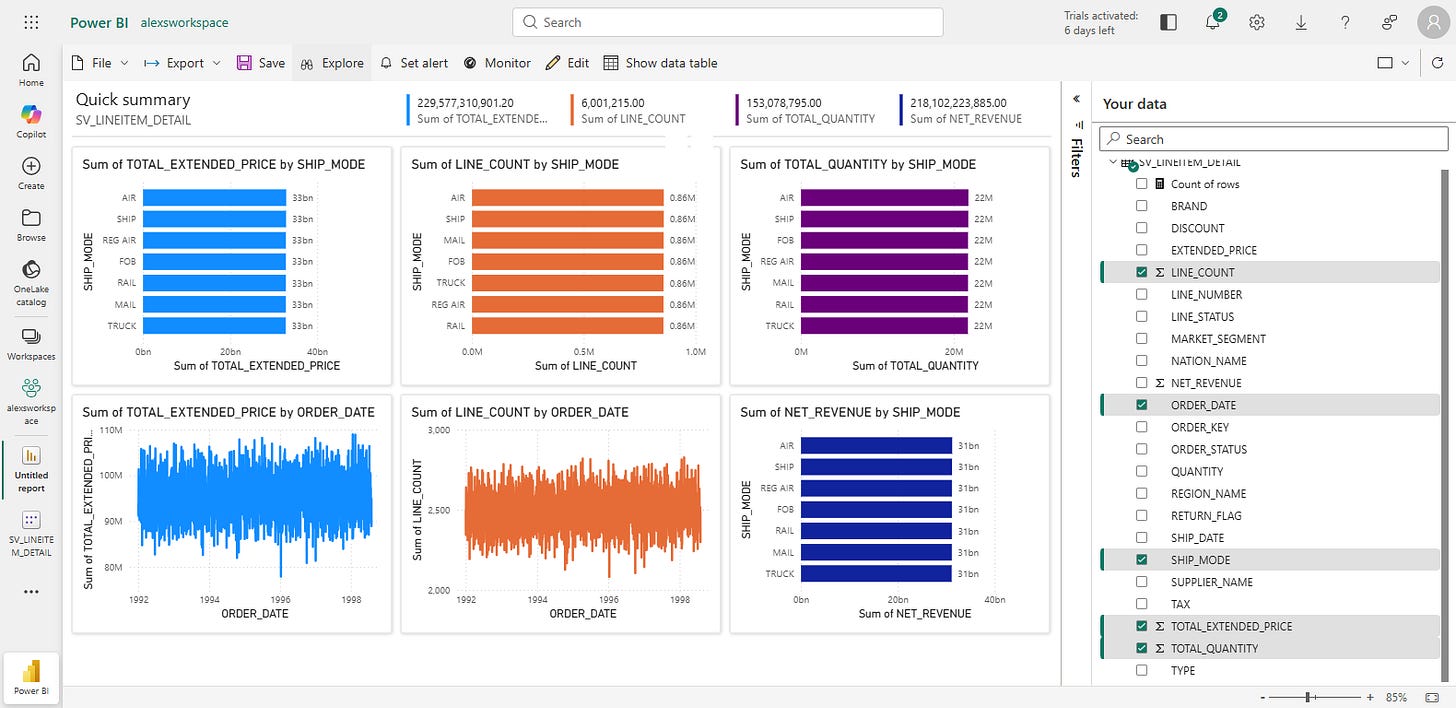Click the panel layout icon near trials text

(x=1168, y=22)
